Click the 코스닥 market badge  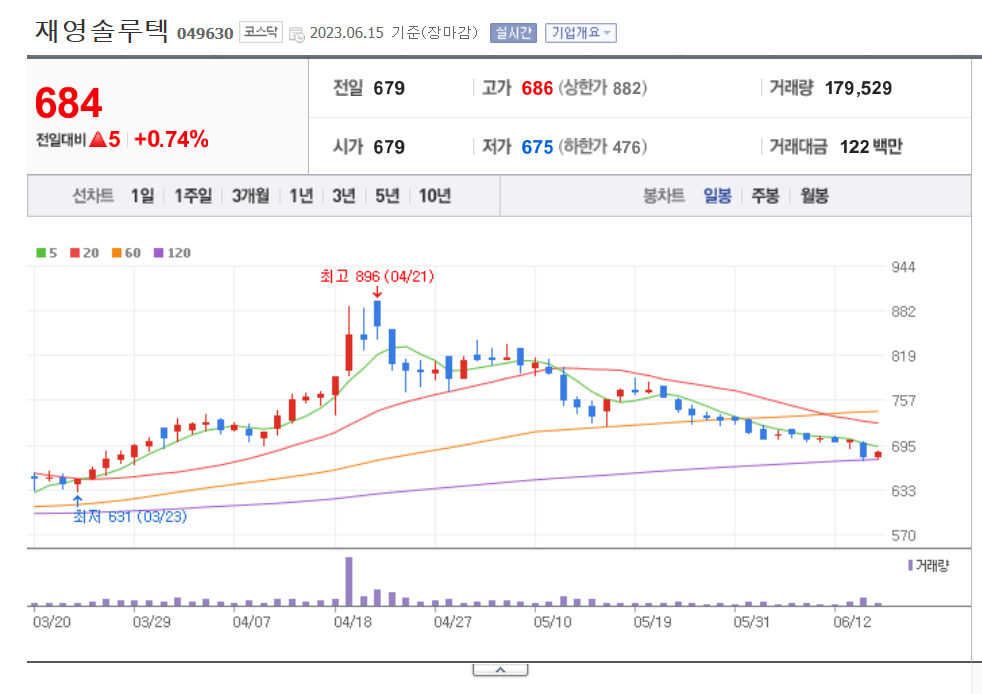tap(261, 32)
